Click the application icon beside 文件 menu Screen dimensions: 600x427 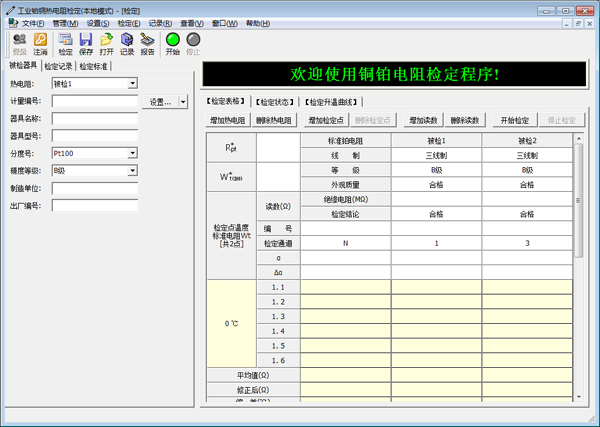tap(13, 23)
